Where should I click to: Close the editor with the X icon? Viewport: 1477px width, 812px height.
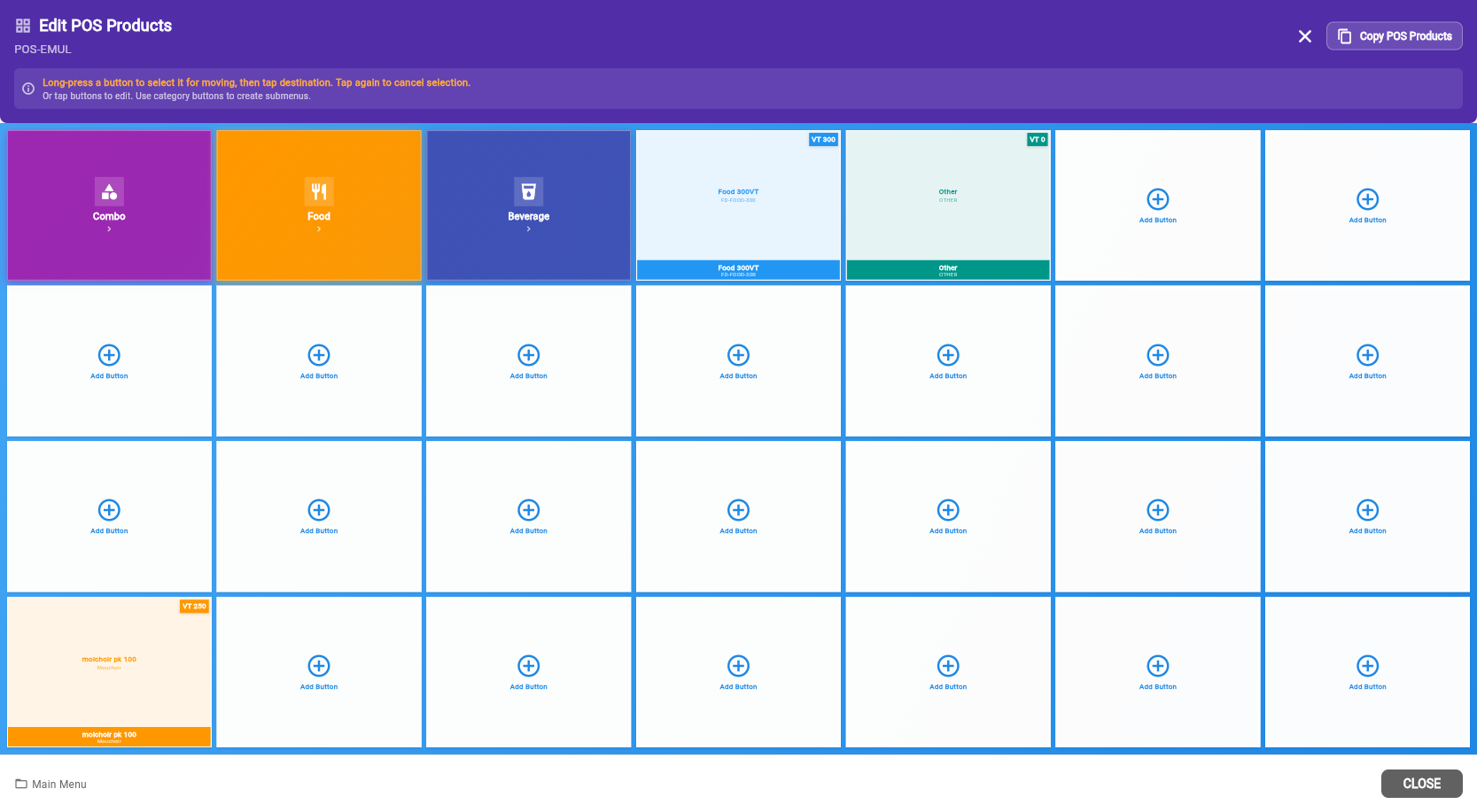tap(1305, 36)
